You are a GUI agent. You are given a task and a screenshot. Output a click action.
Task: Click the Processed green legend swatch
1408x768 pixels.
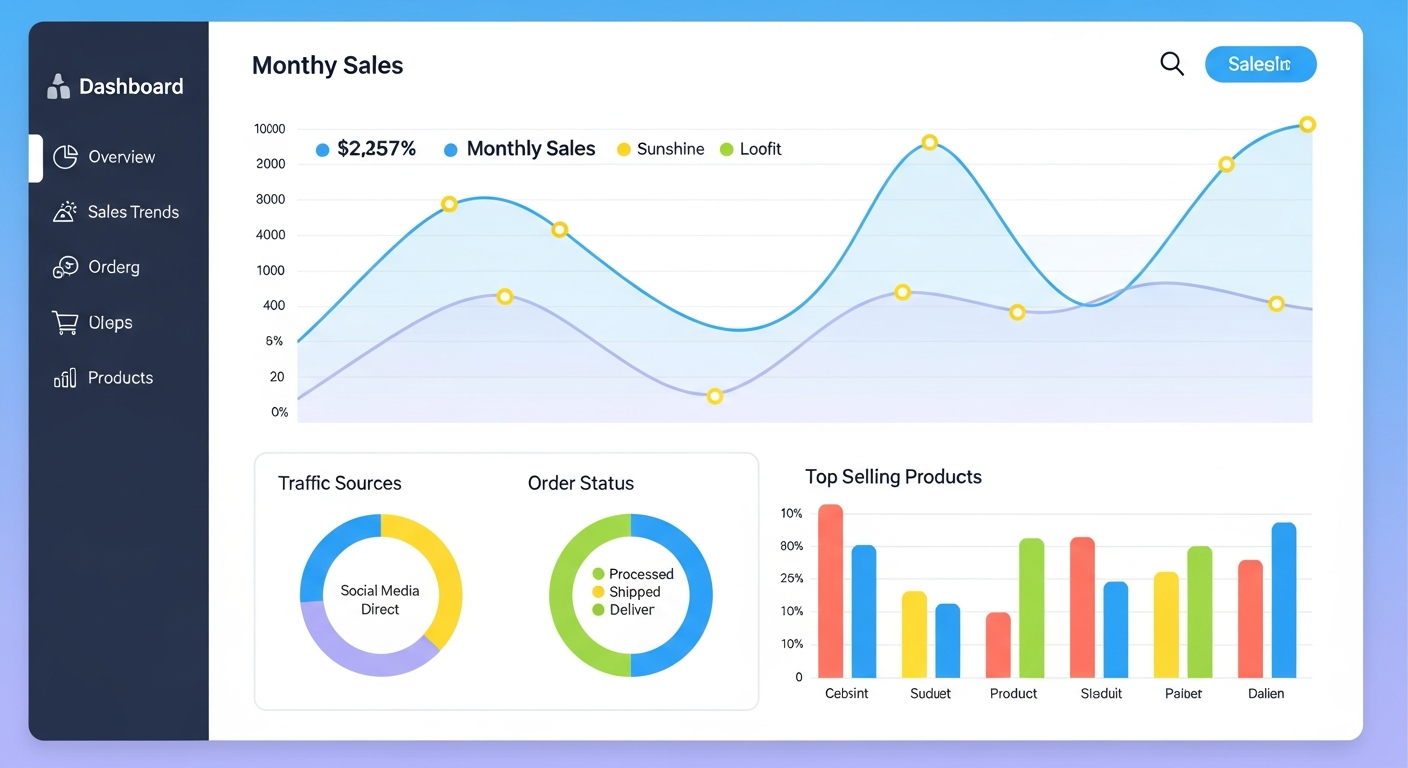(x=598, y=574)
